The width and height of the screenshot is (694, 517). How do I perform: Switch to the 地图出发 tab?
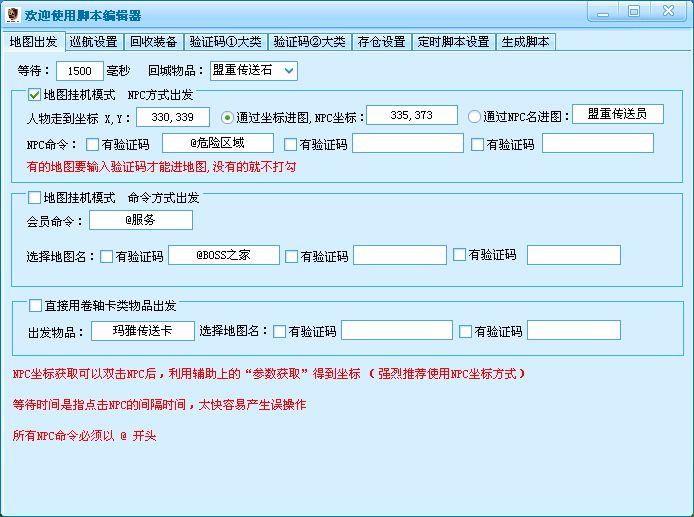click(x=34, y=42)
